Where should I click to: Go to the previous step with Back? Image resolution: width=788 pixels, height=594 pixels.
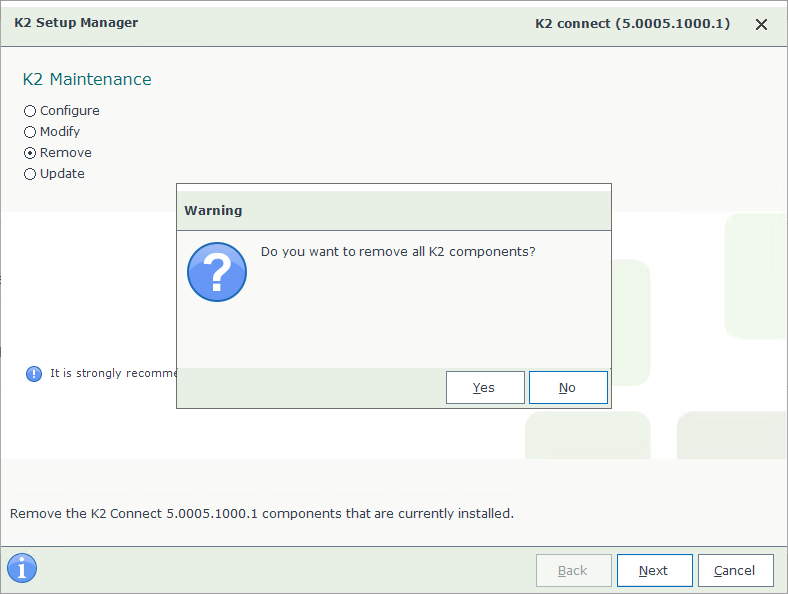point(573,570)
